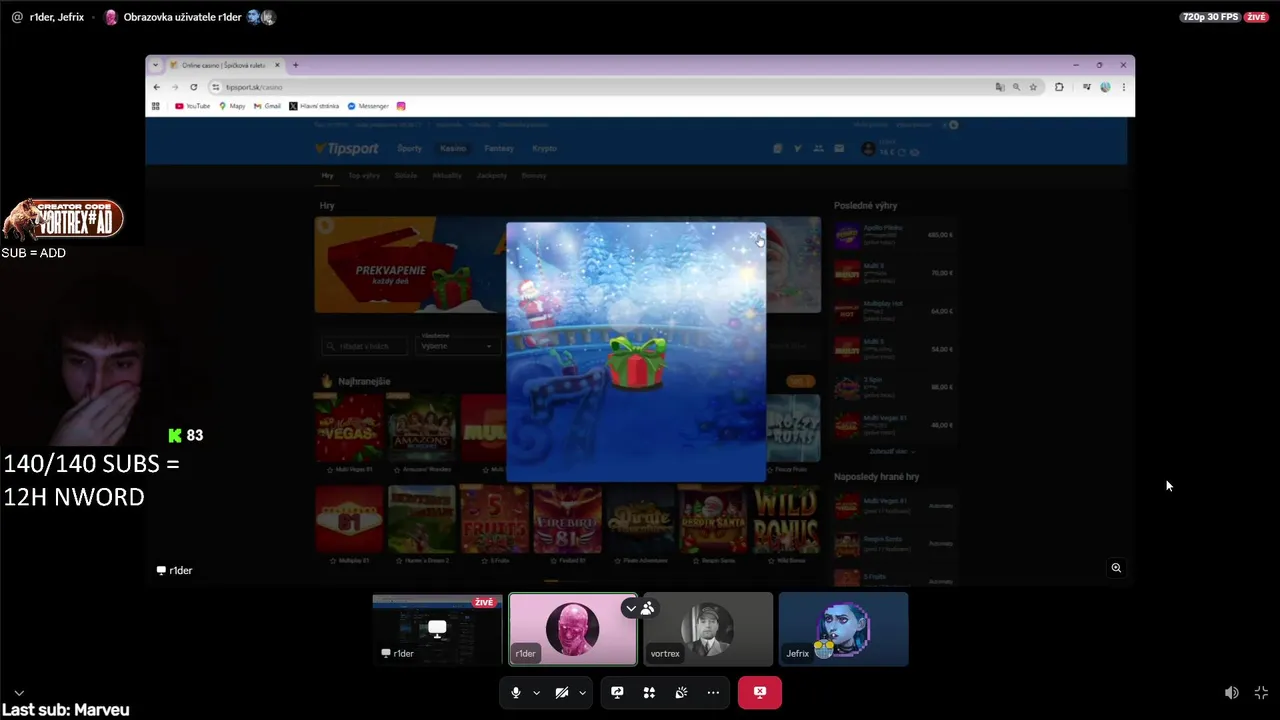Open the Gmail bookmark
Viewport: 1280px width, 720px height.
click(268, 106)
